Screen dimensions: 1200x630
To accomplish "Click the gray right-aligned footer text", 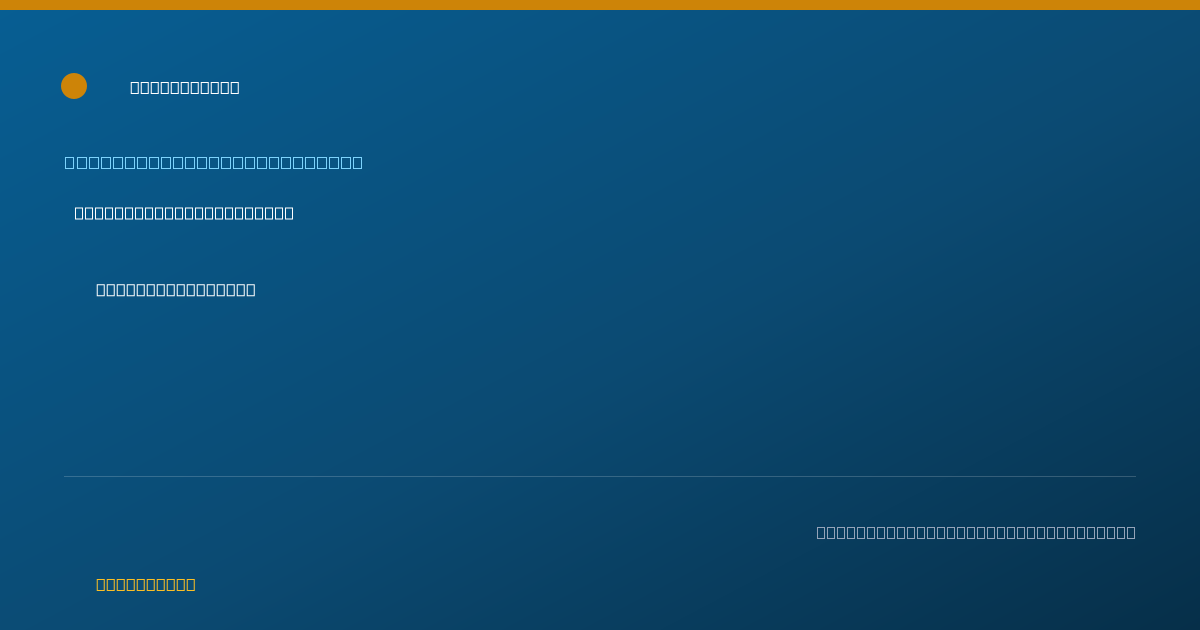I will click(x=976, y=532).
